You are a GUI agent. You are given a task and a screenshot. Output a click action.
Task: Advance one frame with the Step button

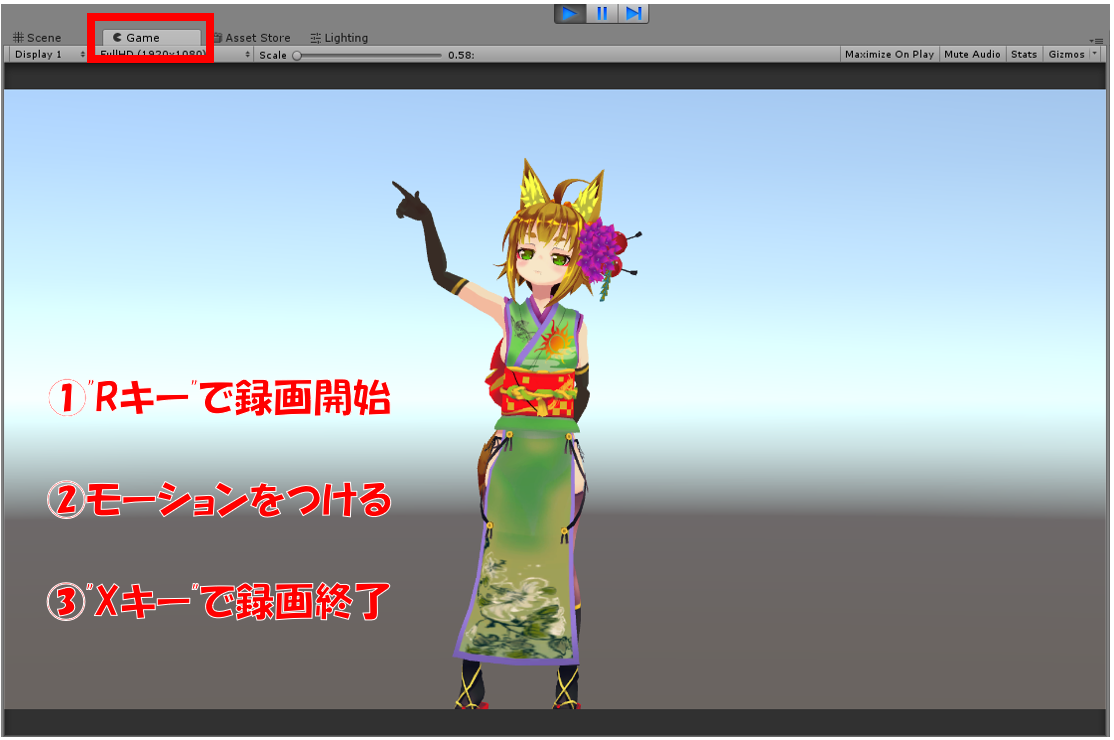point(633,13)
